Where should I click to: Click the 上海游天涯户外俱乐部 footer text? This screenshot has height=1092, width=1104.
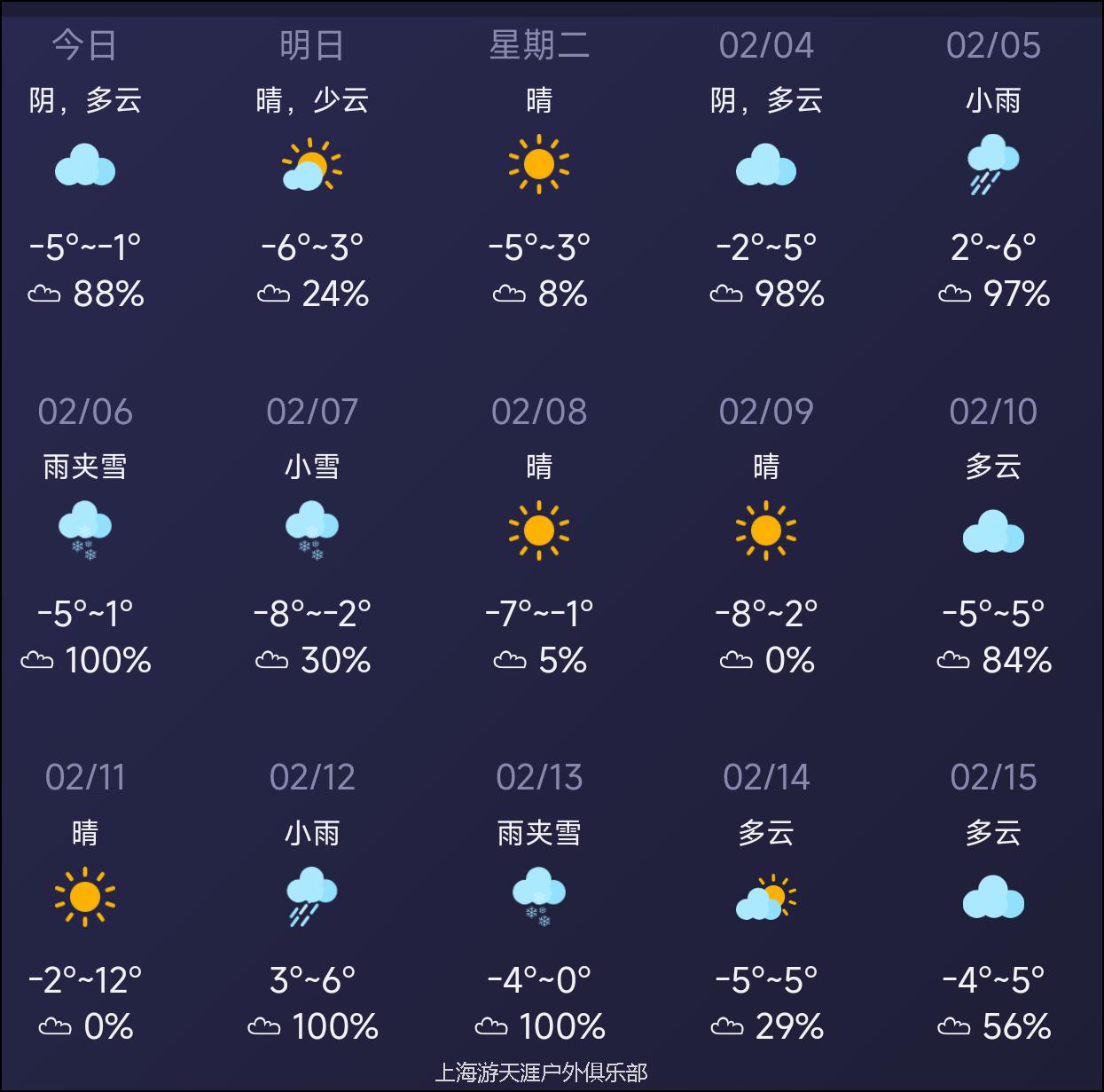[x=541, y=1072]
